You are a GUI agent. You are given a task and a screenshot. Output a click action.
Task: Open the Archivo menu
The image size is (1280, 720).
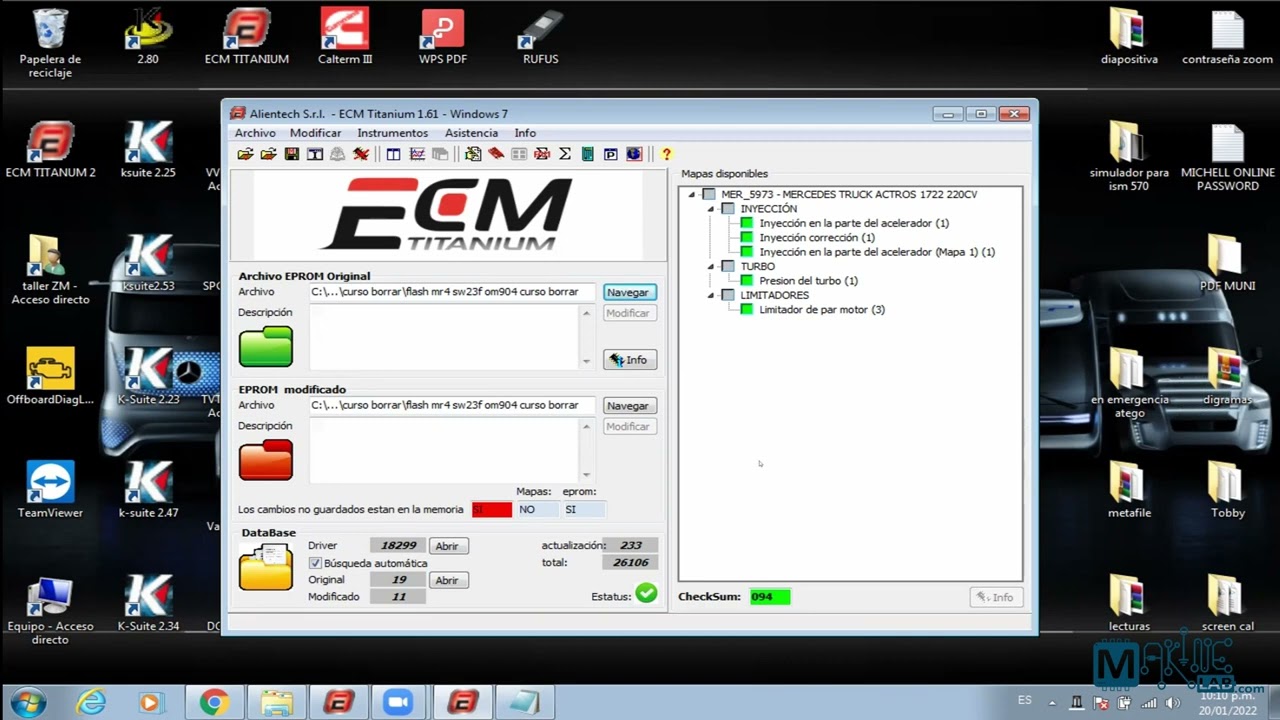[255, 133]
